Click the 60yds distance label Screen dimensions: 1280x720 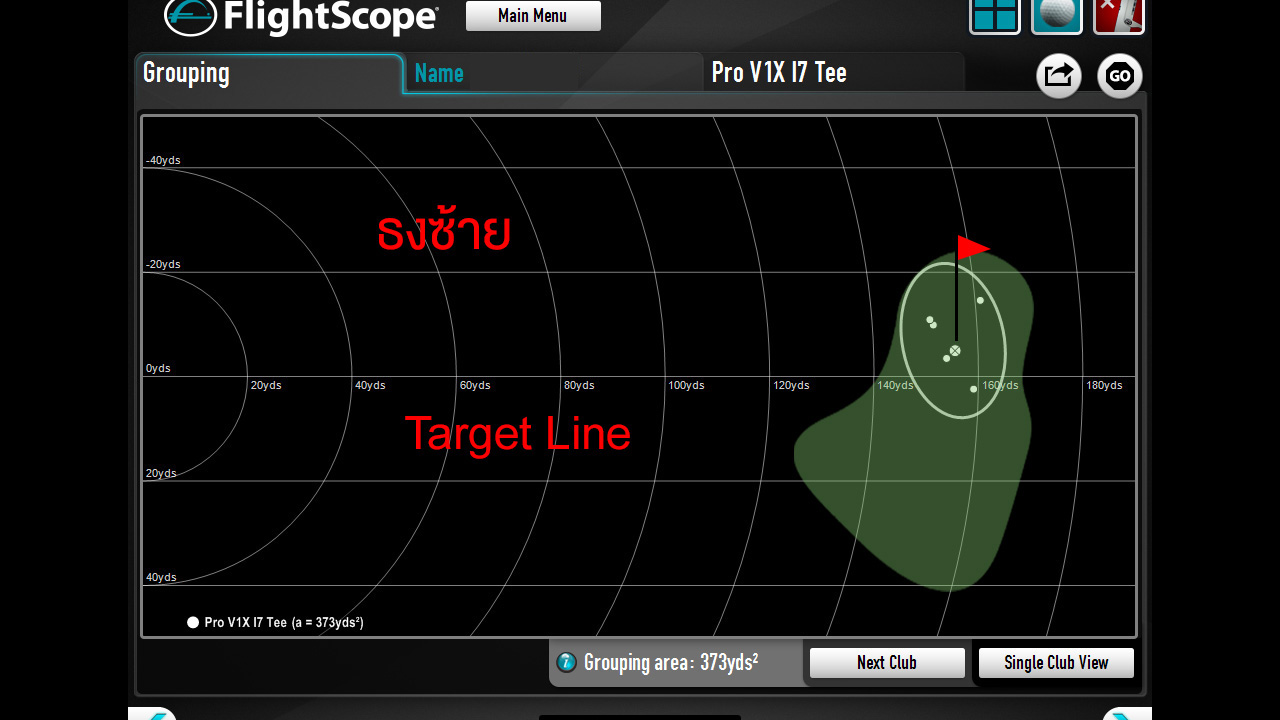(475, 385)
